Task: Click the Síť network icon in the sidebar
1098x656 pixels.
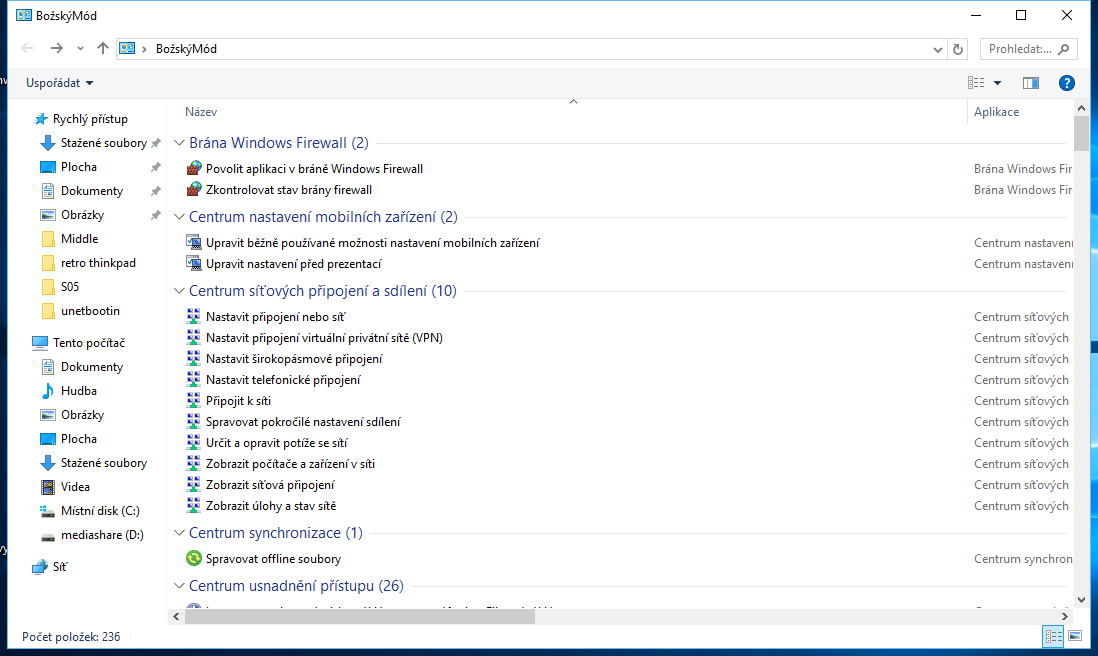Action: tap(40, 567)
